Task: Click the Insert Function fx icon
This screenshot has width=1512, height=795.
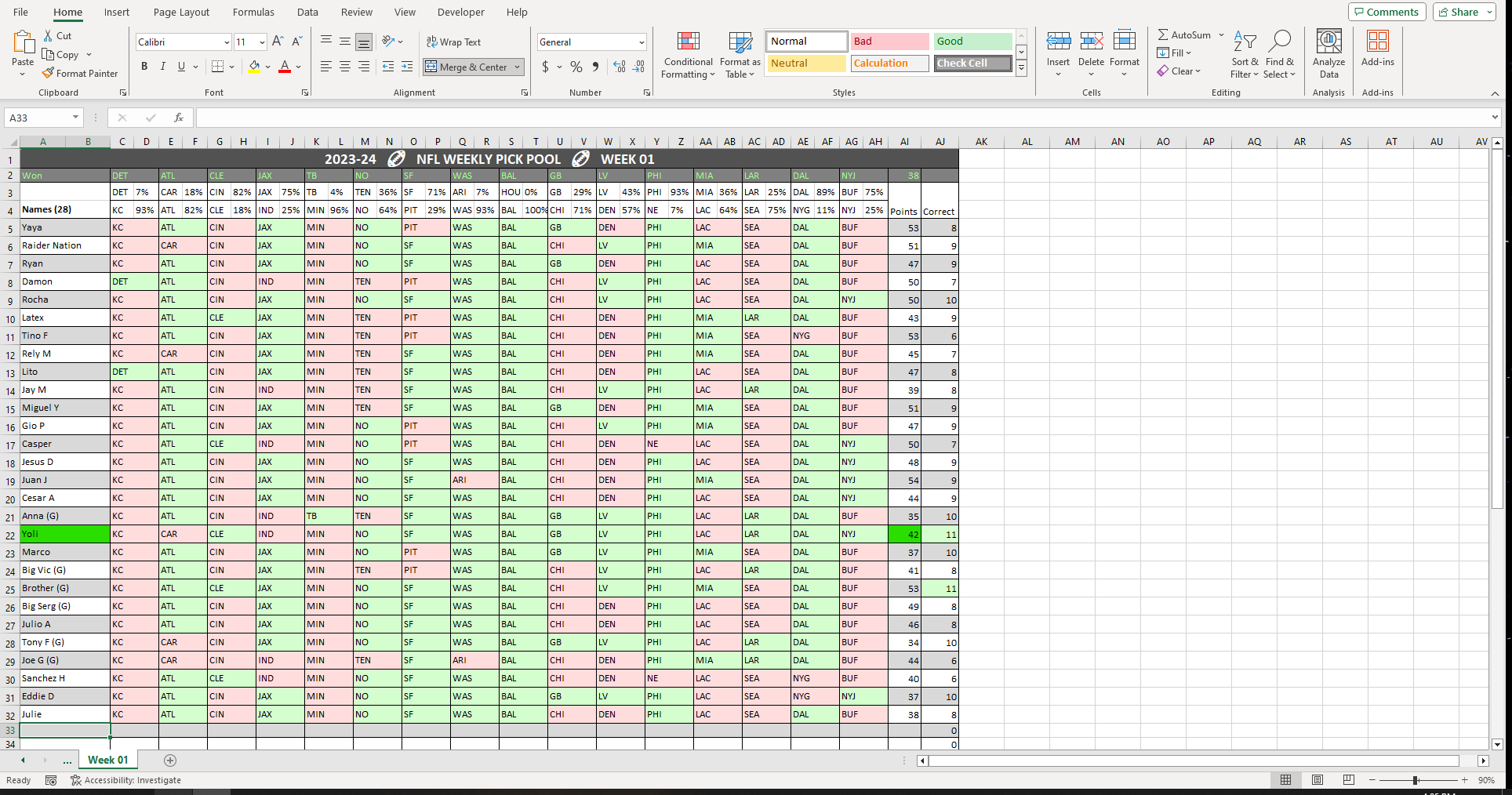Action: pyautogui.click(x=179, y=118)
